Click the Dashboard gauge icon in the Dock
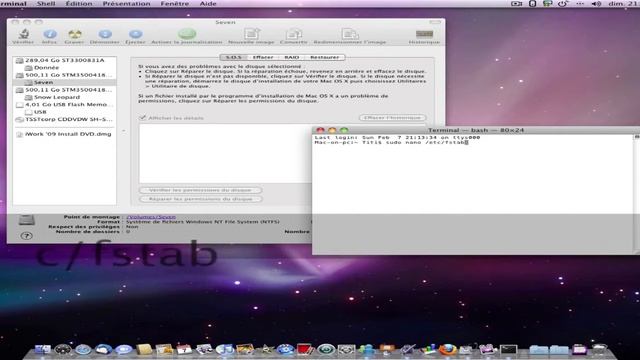The height and width of the screenshot is (360, 640). coord(62,350)
